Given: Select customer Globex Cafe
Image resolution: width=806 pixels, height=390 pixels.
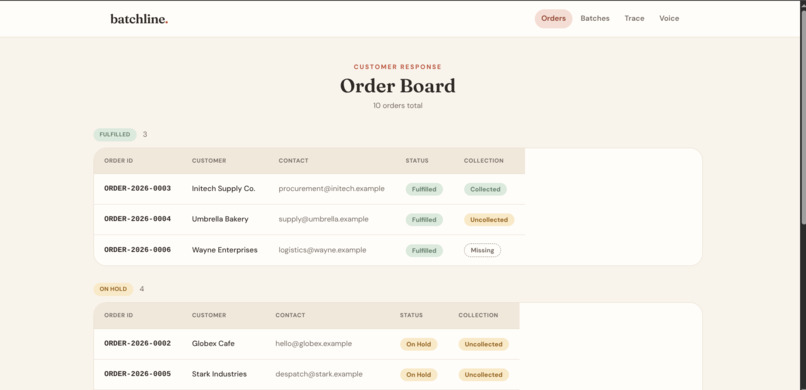Looking at the screenshot, I should pyautogui.click(x=213, y=343).
